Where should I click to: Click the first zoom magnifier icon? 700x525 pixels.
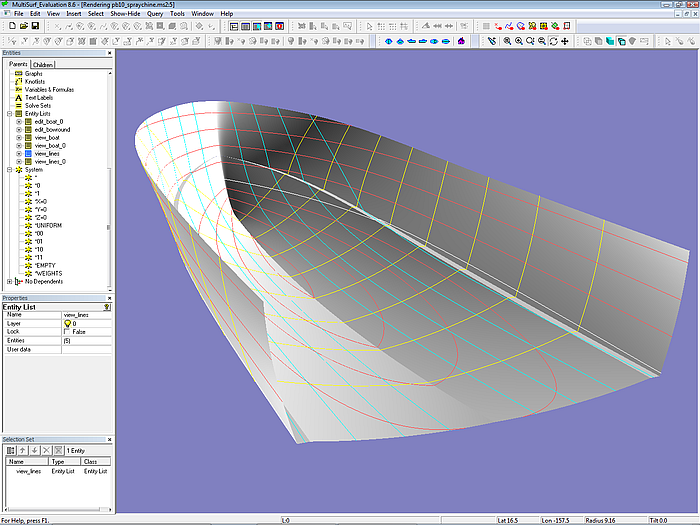507,42
